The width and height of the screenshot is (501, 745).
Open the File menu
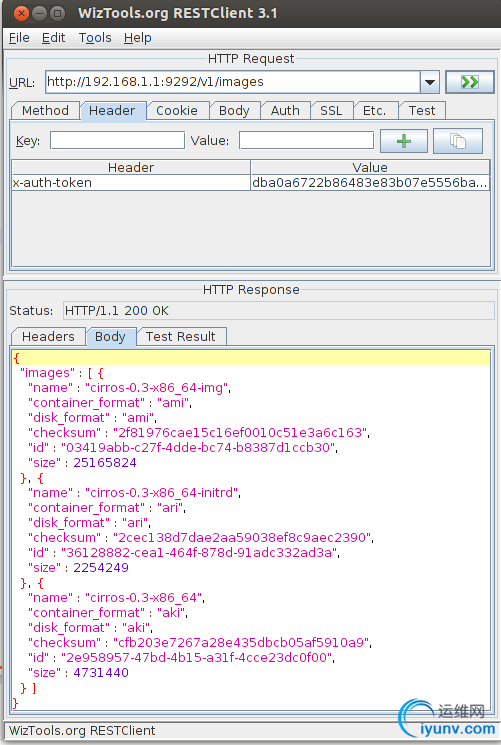pyautogui.click(x=19, y=38)
